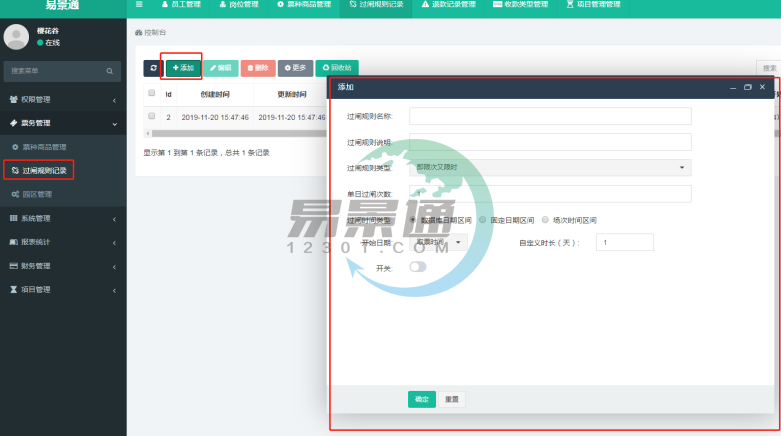
Task: Expand the 系统管理 sidebar menu
Action: [x=62, y=219]
